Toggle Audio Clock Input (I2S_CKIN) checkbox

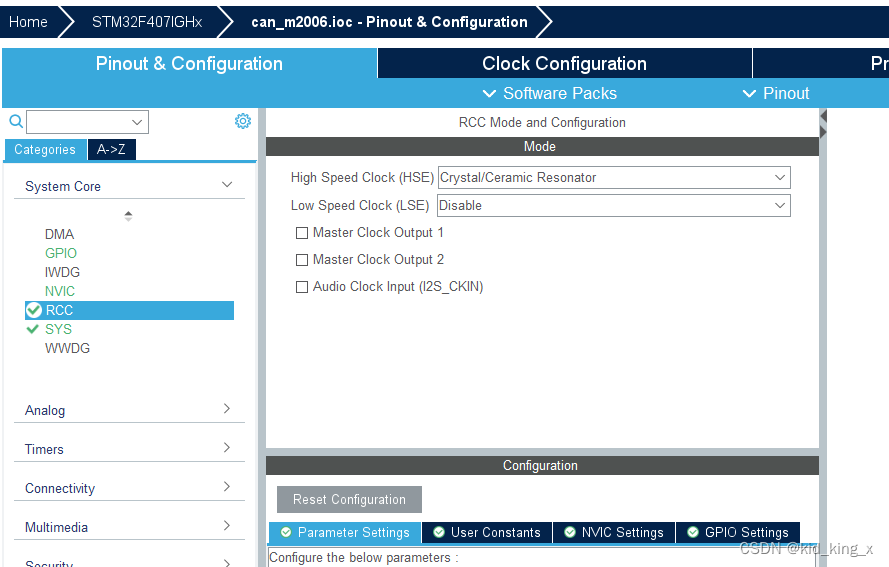coord(302,287)
